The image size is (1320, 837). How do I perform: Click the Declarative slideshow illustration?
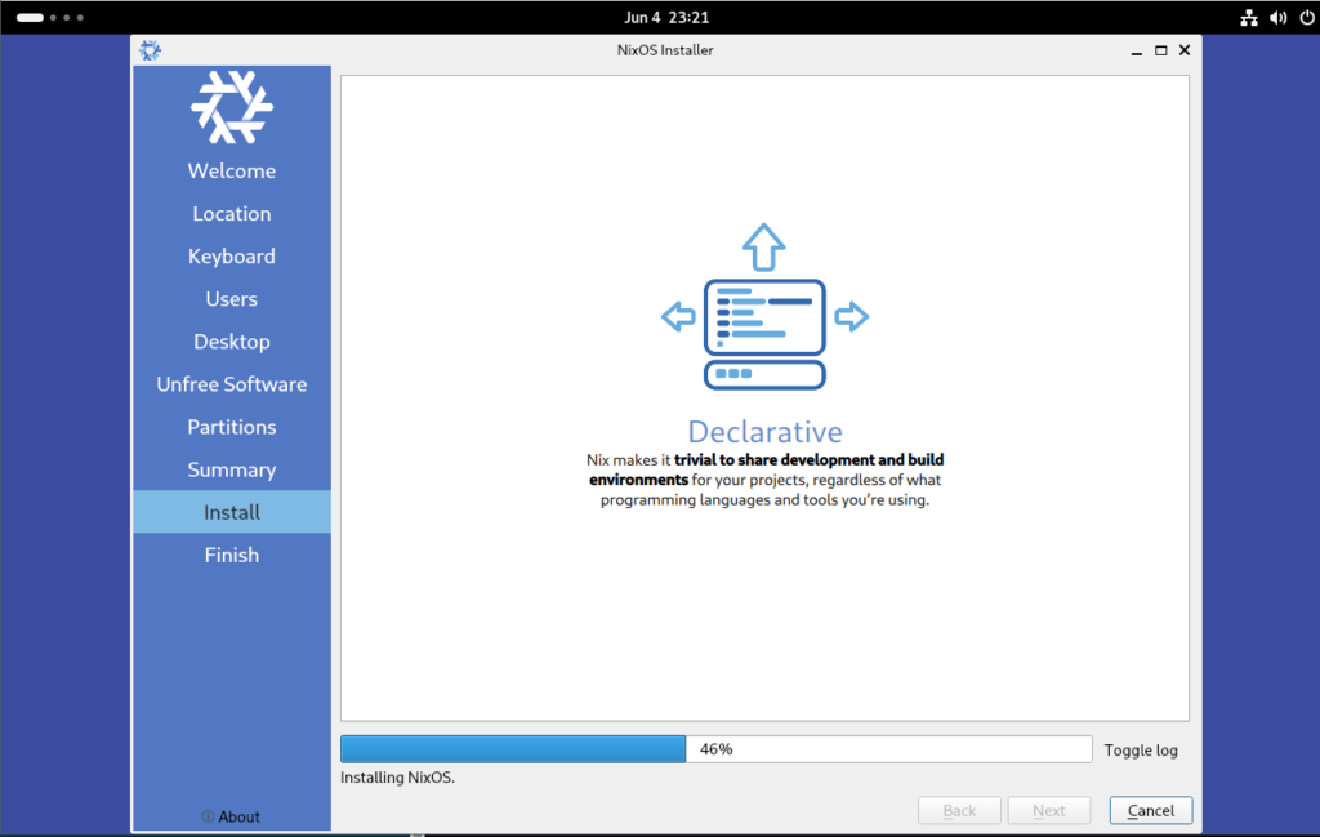(x=764, y=315)
